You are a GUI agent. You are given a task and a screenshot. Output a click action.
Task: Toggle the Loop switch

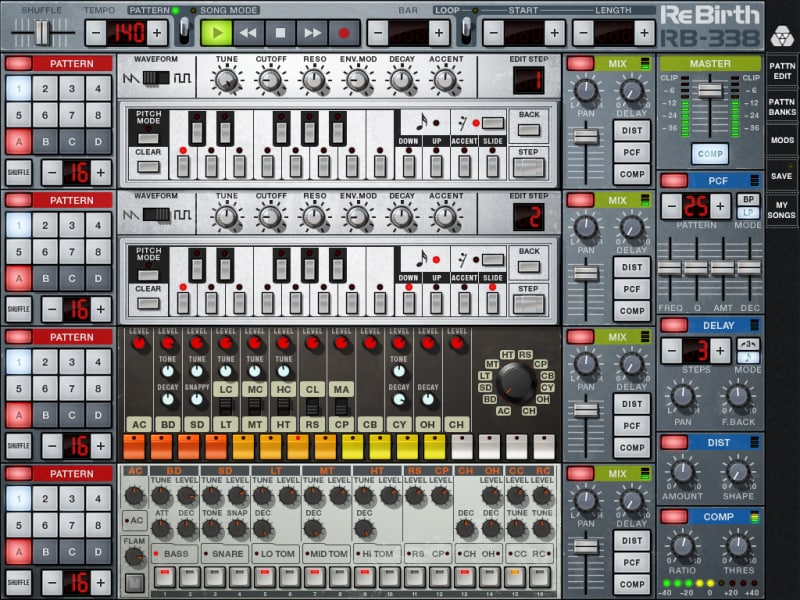pos(465,32)
